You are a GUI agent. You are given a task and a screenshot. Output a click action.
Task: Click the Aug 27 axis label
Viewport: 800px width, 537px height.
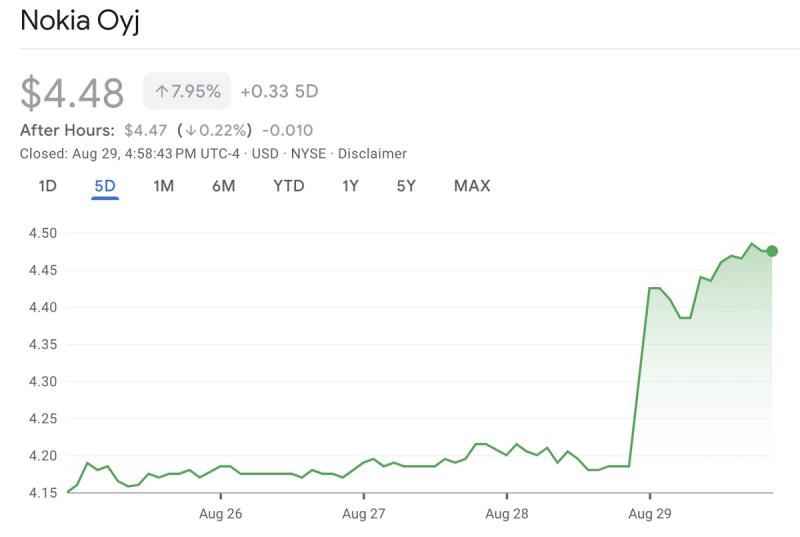pyautogui.click(x=364, y=514)
